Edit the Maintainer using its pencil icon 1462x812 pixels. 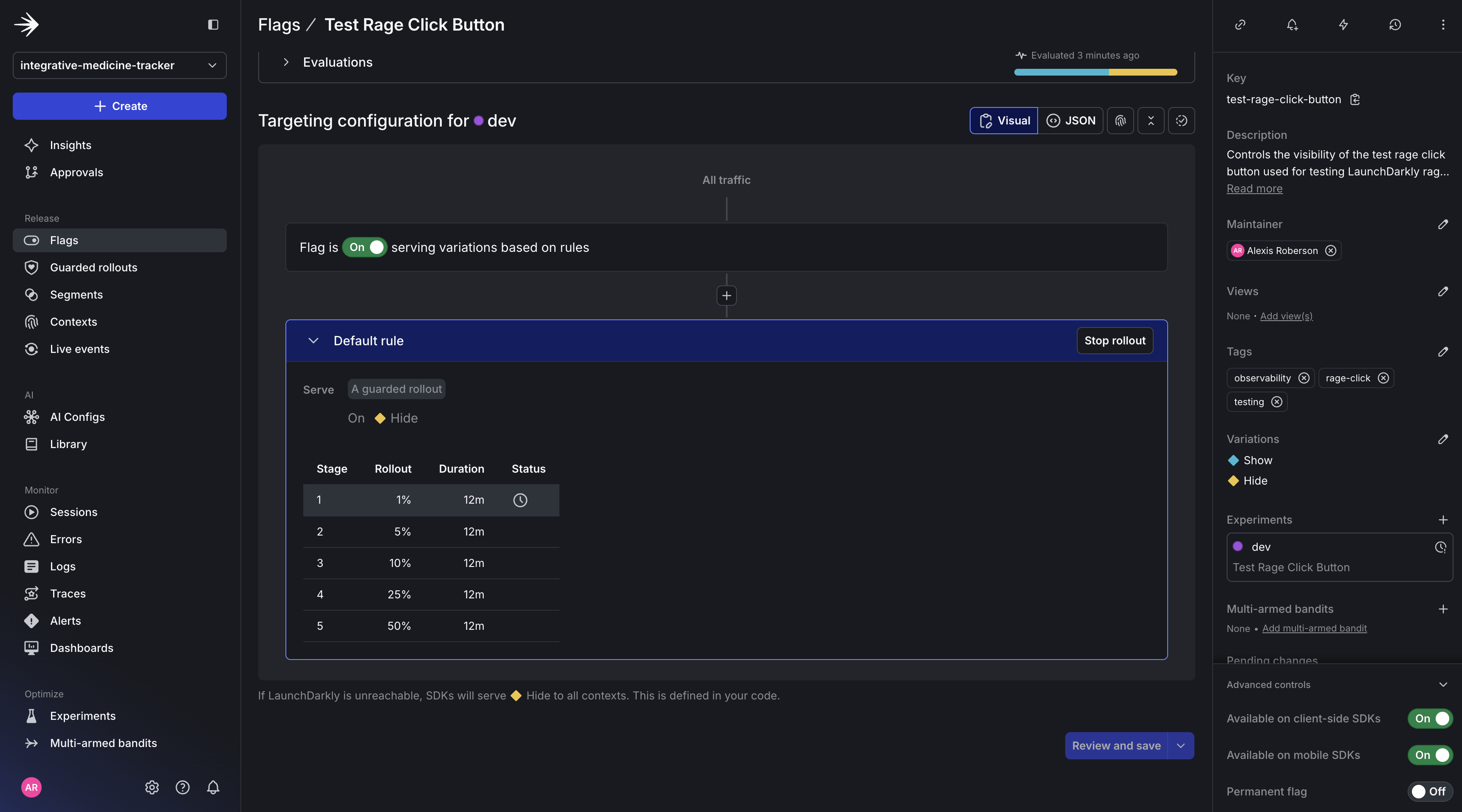[x=1443, y=225]
